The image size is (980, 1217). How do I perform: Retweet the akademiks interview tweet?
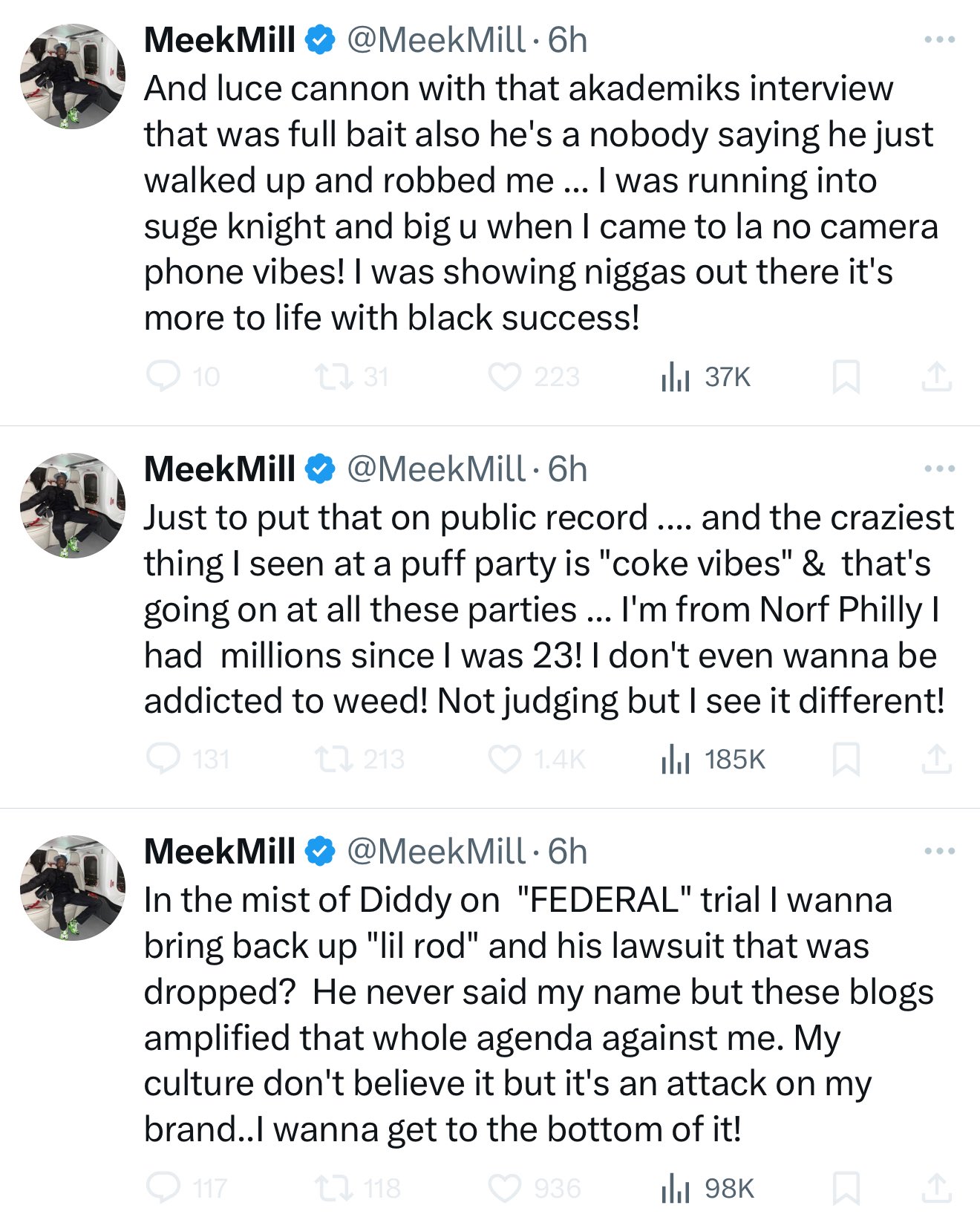[327, 376]
